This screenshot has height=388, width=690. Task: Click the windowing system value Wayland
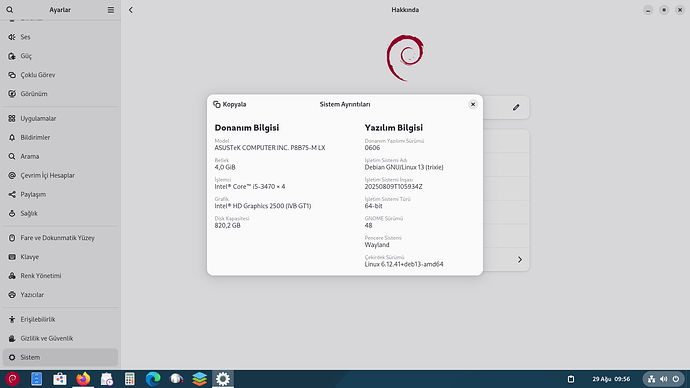click(x=377, y=245)
